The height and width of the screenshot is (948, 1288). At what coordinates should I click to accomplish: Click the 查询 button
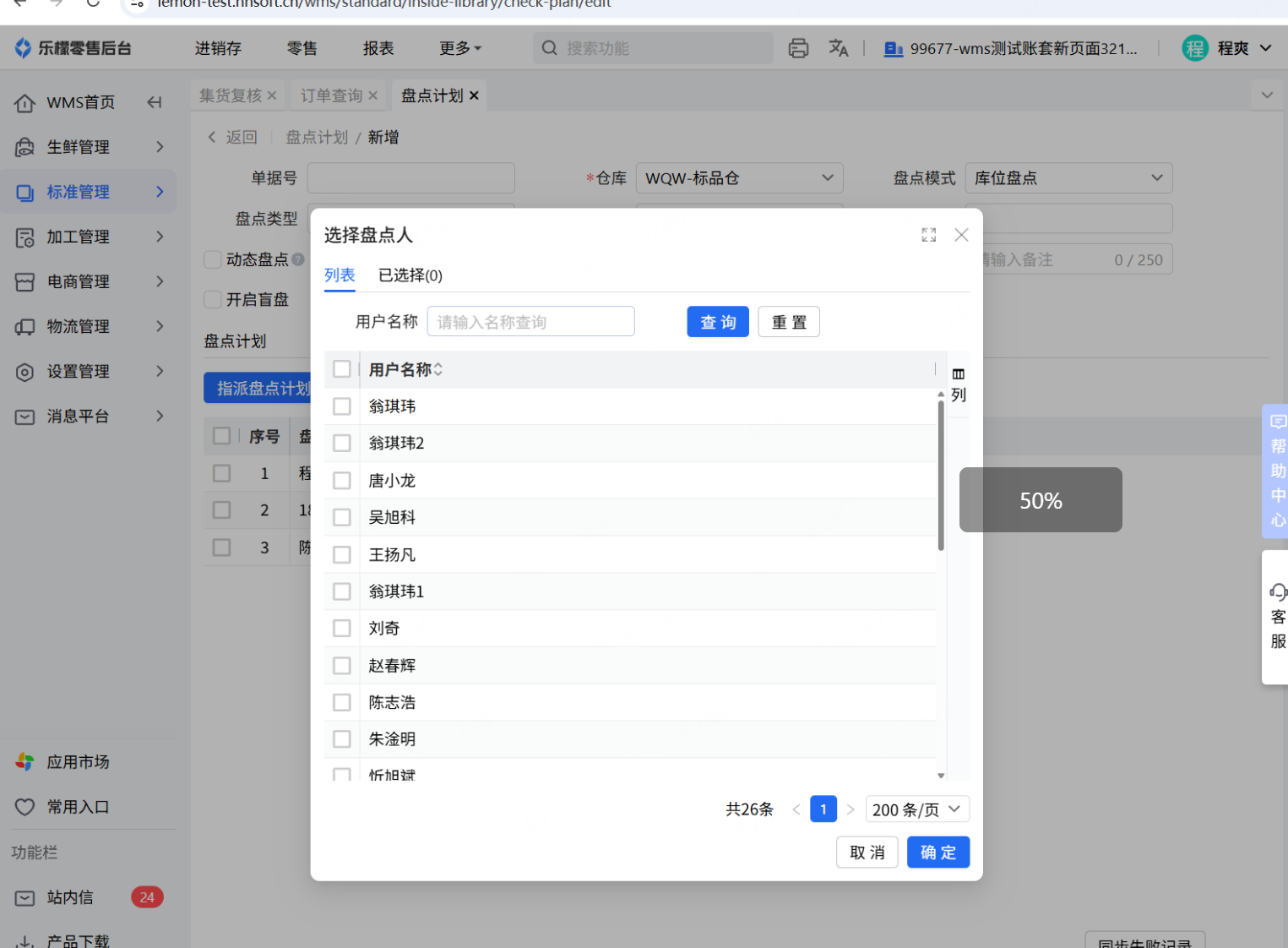717,322
